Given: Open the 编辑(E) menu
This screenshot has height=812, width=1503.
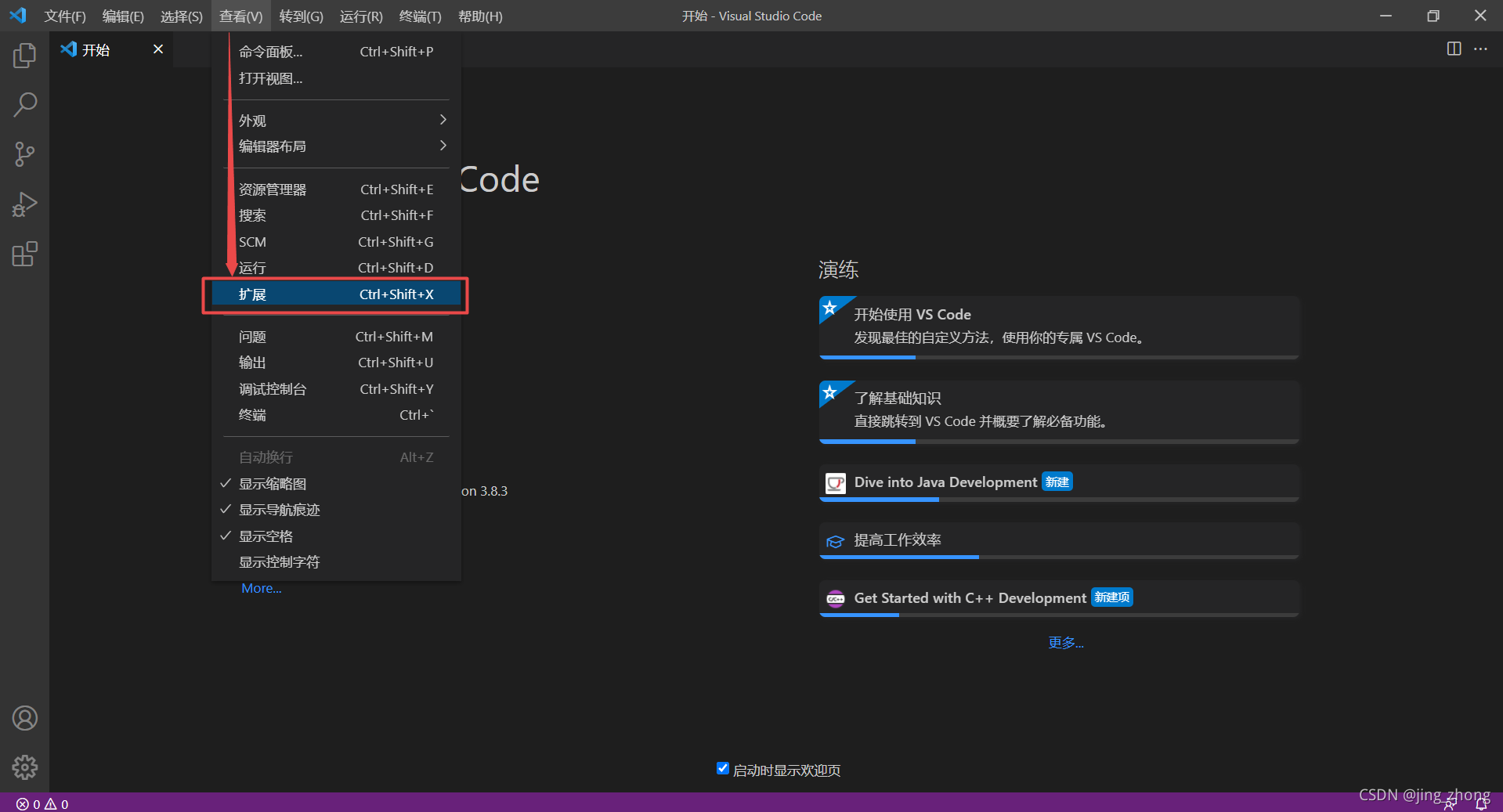Looking at the screenshot, I should [x=123, y=16].
